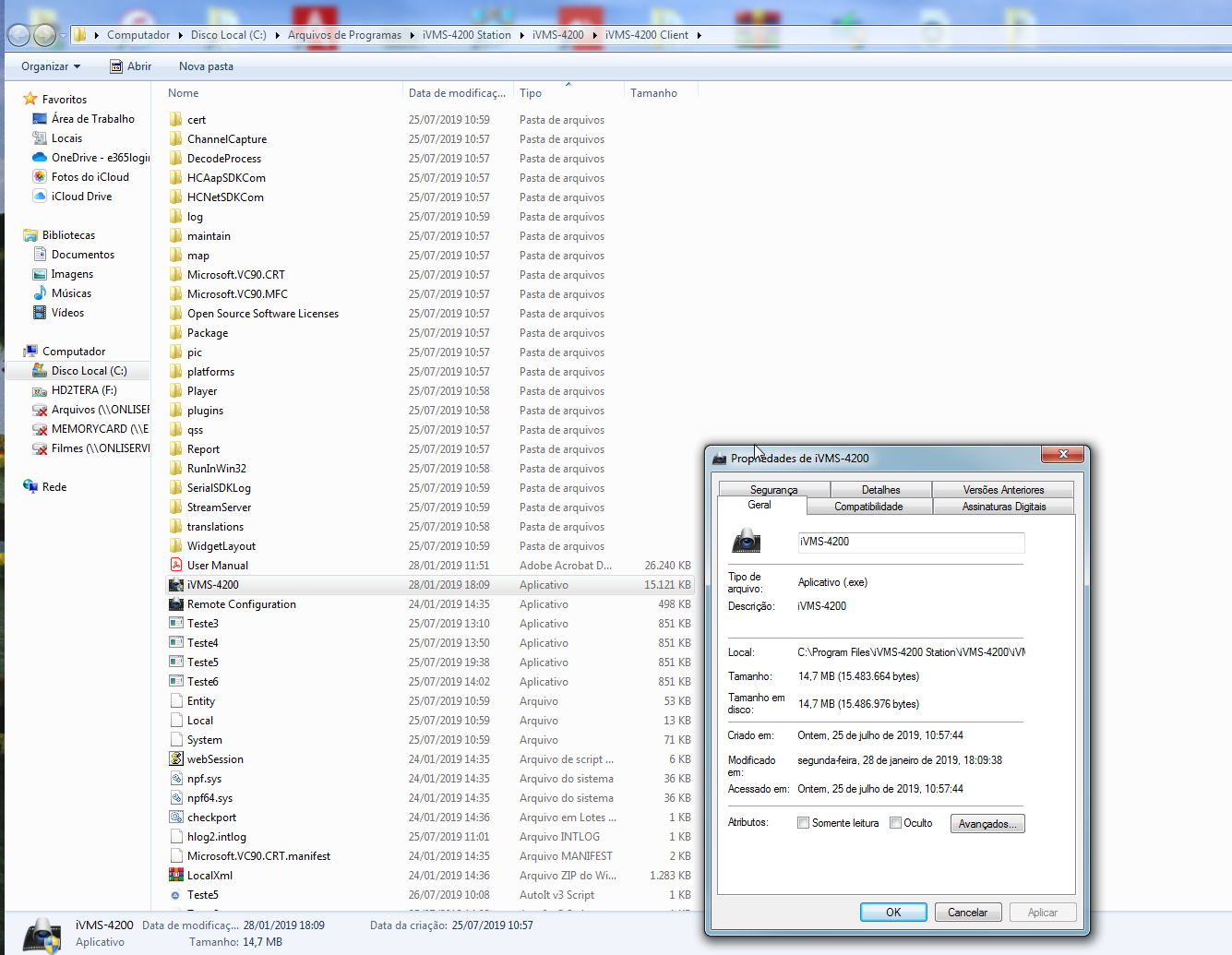Image resolution: width=1232 pixels, height=955 pixels.
Task: Select the Open Source Software Licenses folder
Action: click(x=263, y=314)
